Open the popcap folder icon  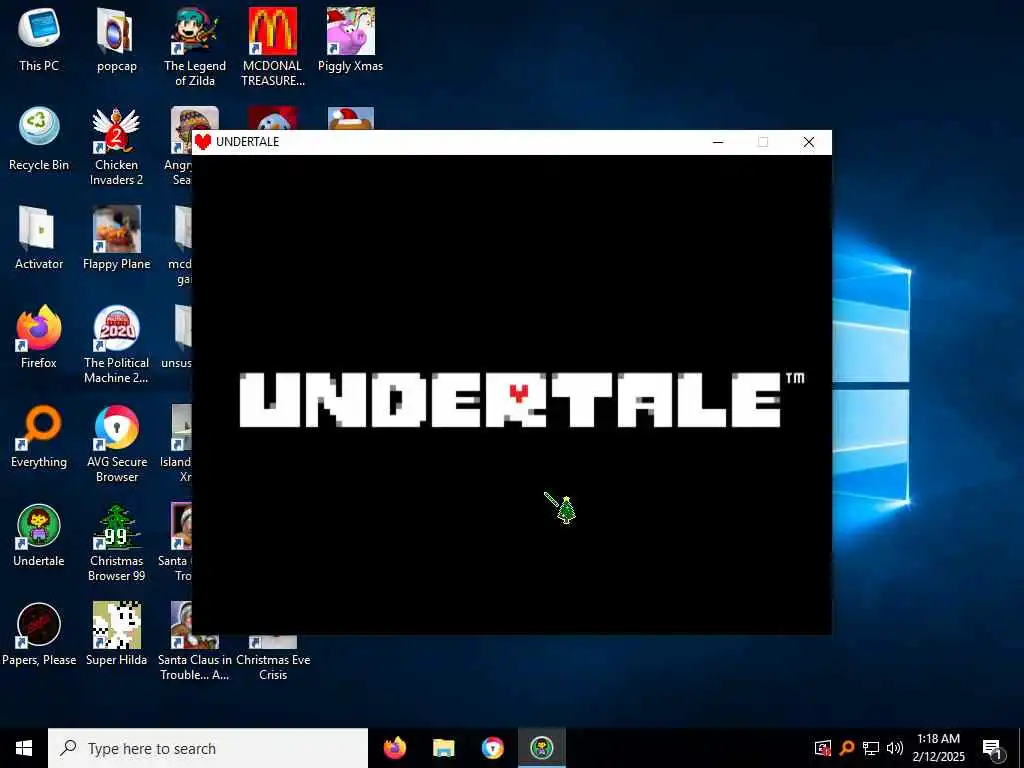(116, 39)
